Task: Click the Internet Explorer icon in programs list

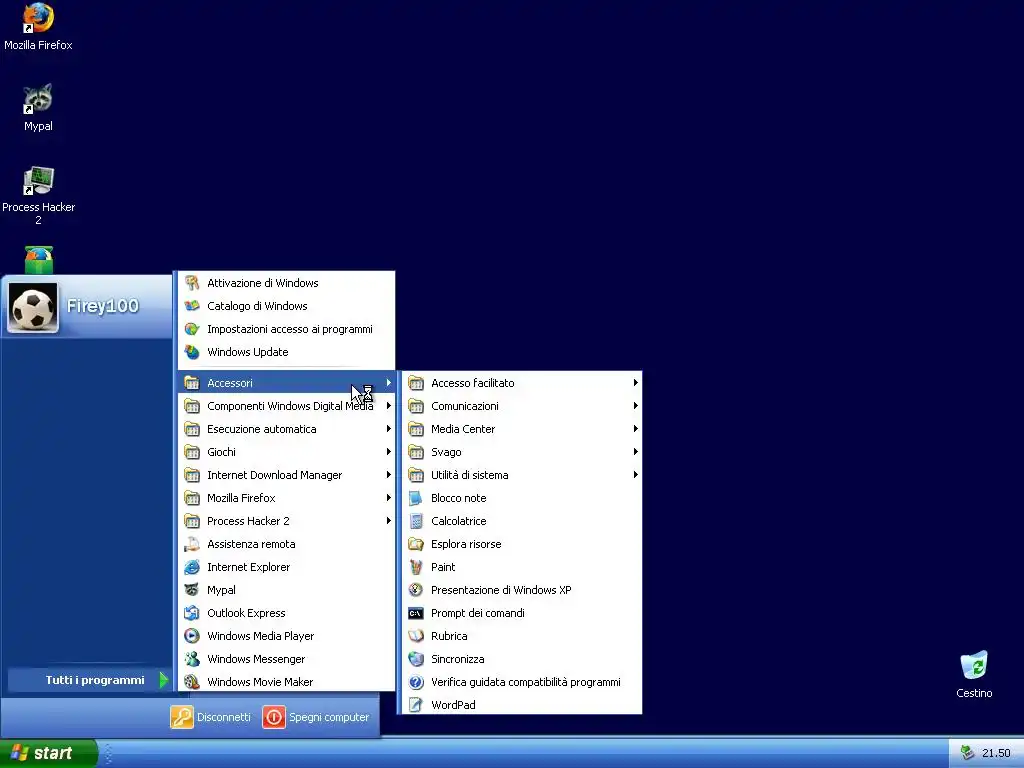Action: [191, 567]
